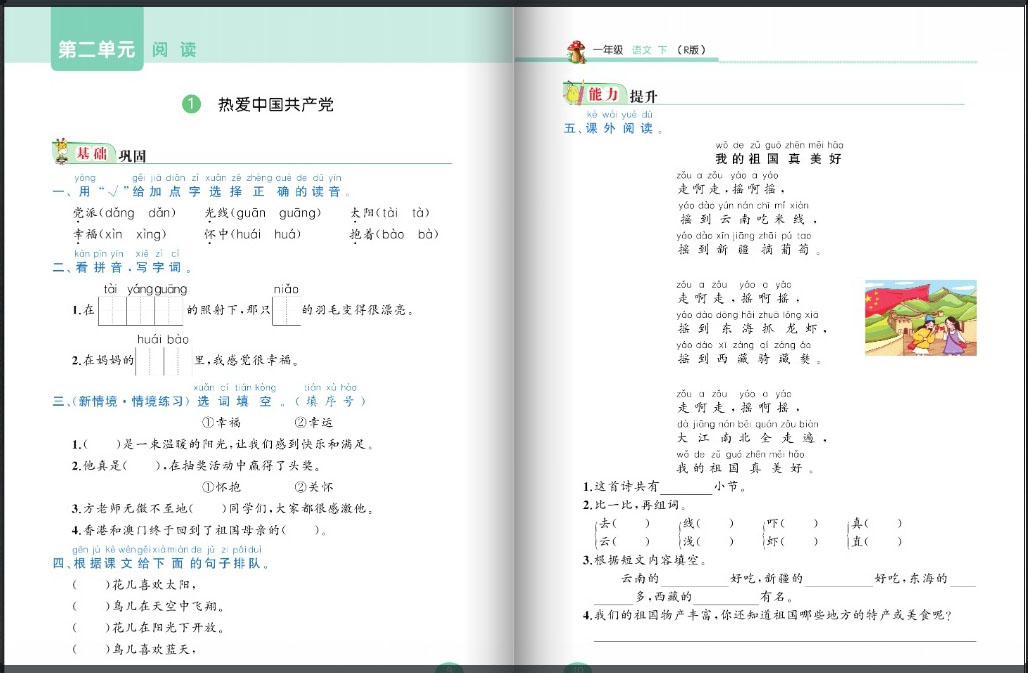Image resolution: width=1028 pixels, height=673 pixels.
Task: Click the 能力提升 section heading
Action: (x=622, y=95)
